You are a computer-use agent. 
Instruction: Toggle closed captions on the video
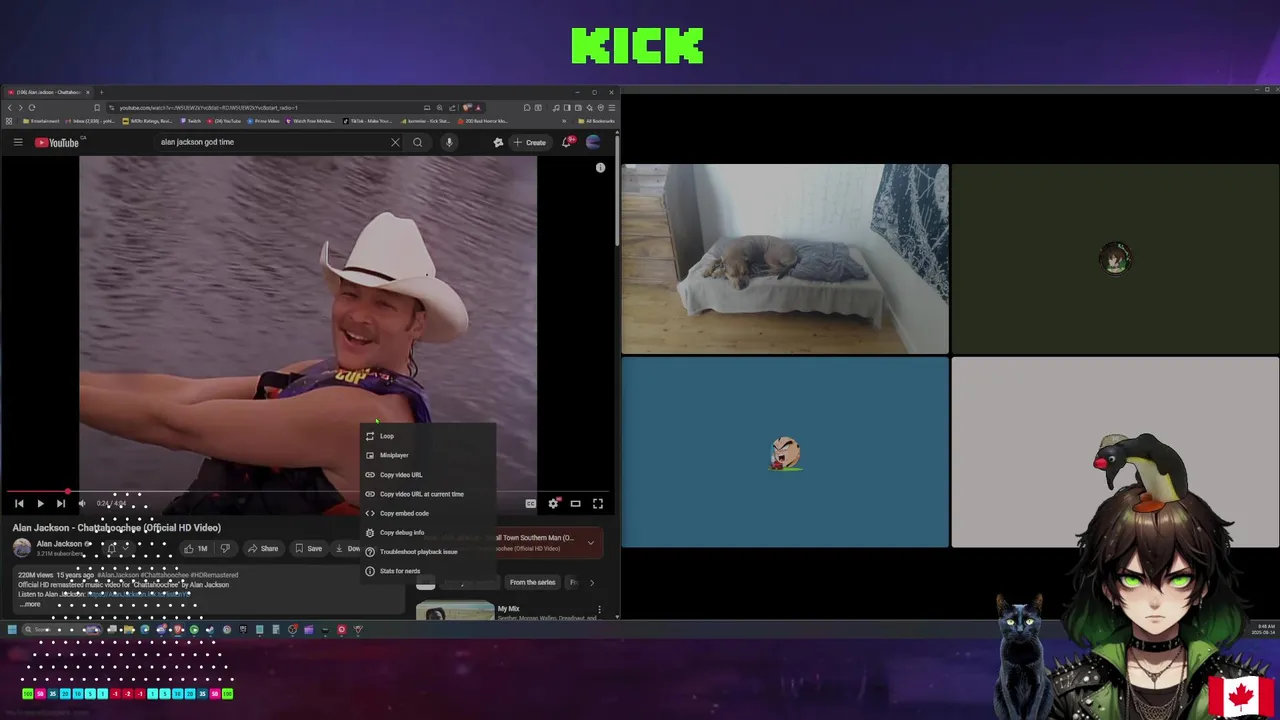531,504
